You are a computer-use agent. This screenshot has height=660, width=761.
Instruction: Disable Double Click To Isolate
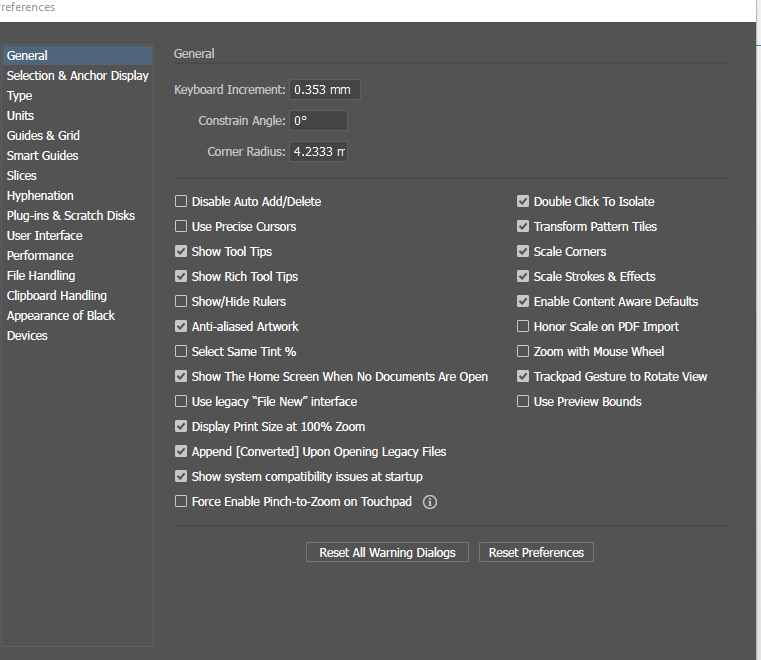523,201
